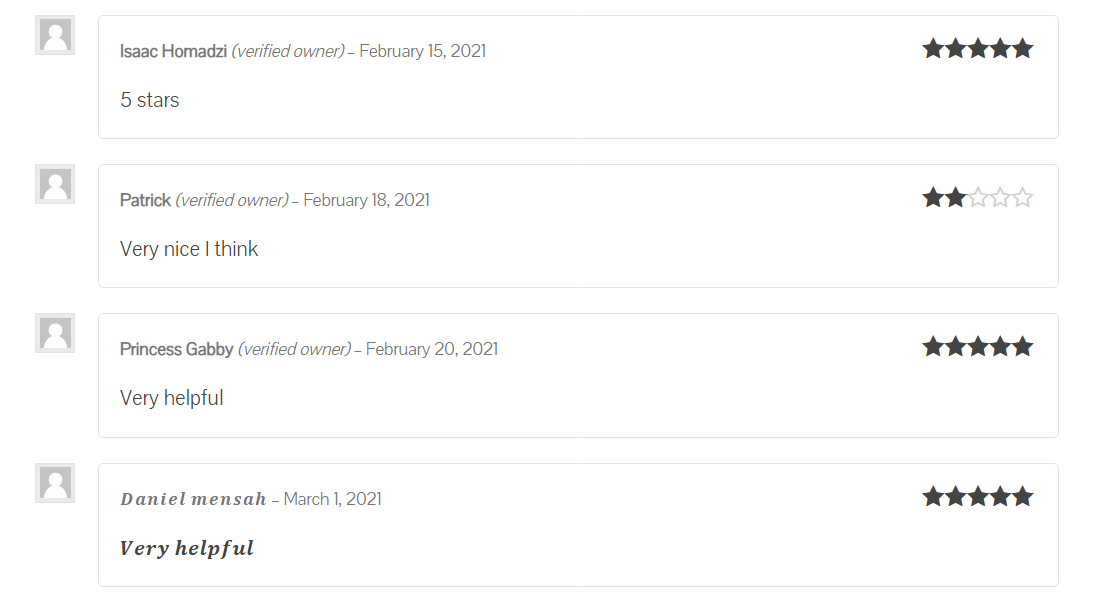
Task: Click the reviewer name Patrick
Action: [x=145, y=200]
